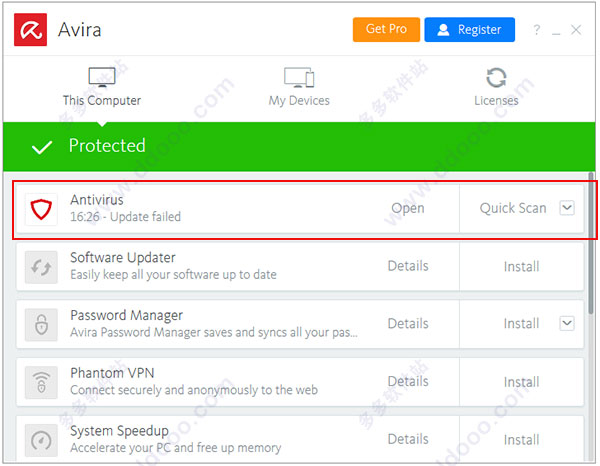Click the Password Manager title

[126, 316]
